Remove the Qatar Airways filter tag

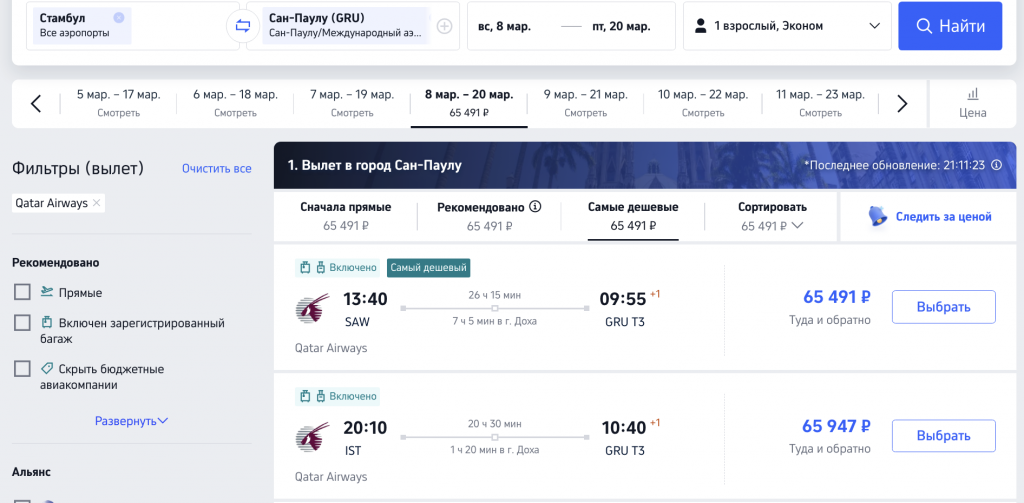point(97,203)
